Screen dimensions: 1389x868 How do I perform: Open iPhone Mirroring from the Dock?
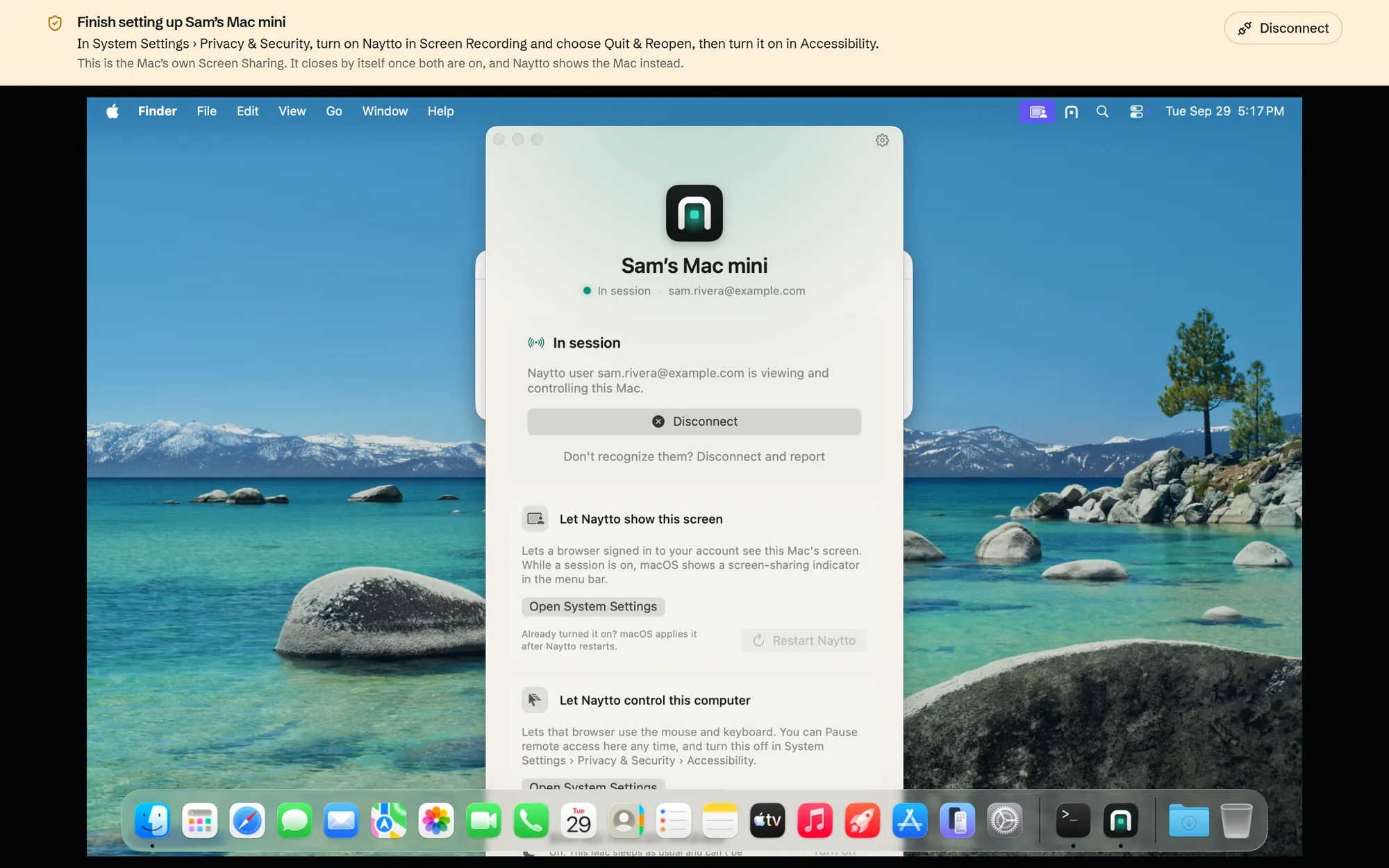tap(958, 821)
